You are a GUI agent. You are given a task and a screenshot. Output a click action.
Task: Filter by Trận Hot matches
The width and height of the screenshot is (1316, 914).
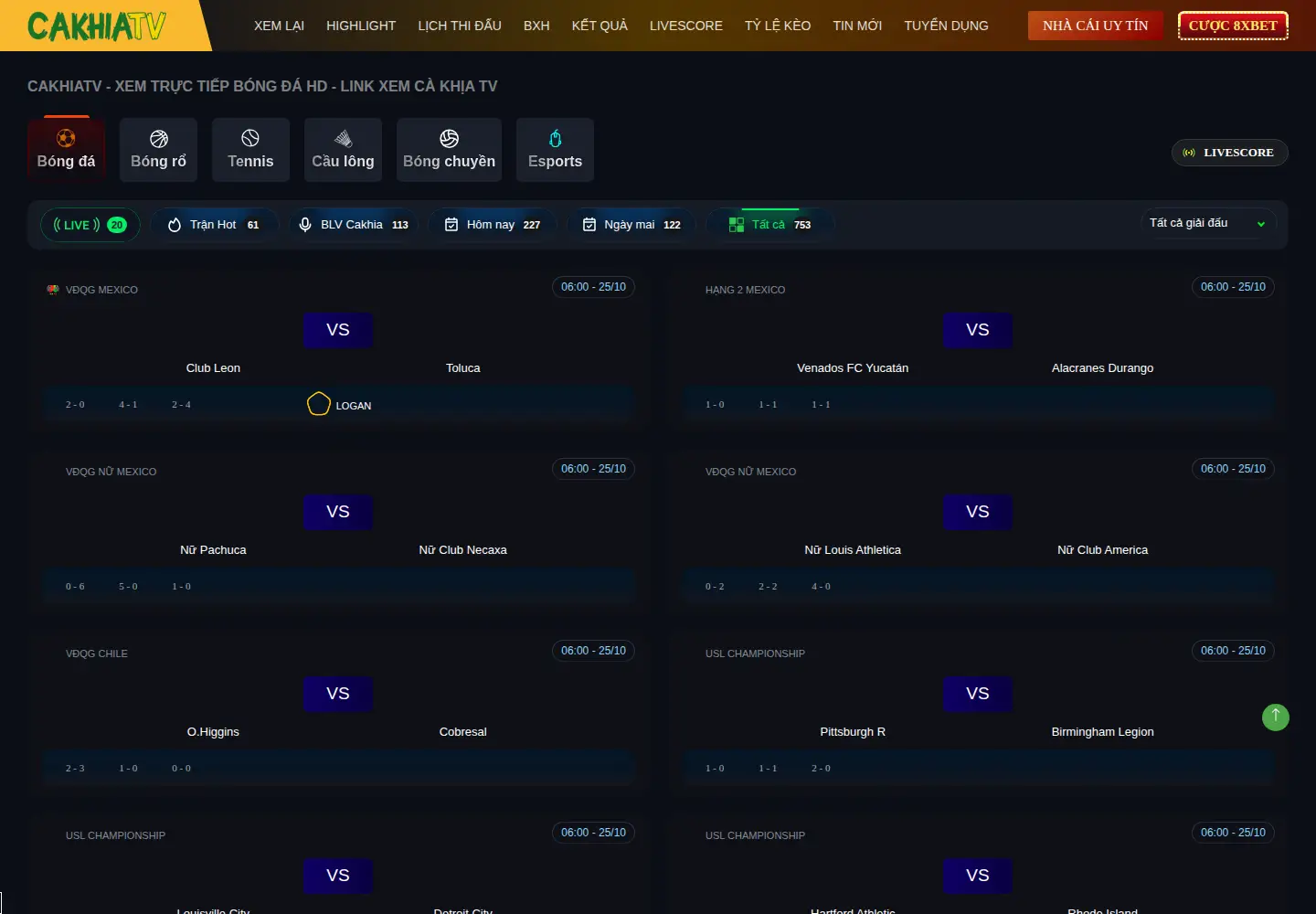pyautogui.click(x=215, y=225)
